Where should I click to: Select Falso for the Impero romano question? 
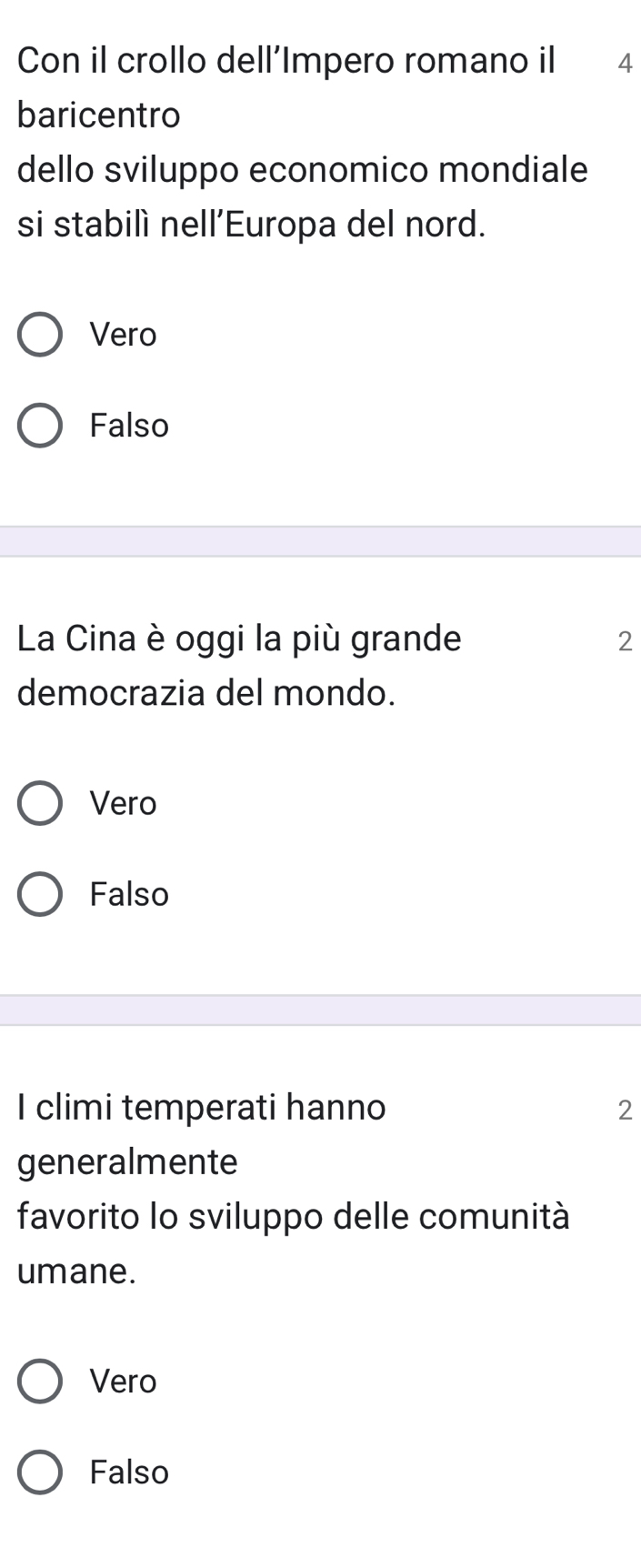point(40,426)
